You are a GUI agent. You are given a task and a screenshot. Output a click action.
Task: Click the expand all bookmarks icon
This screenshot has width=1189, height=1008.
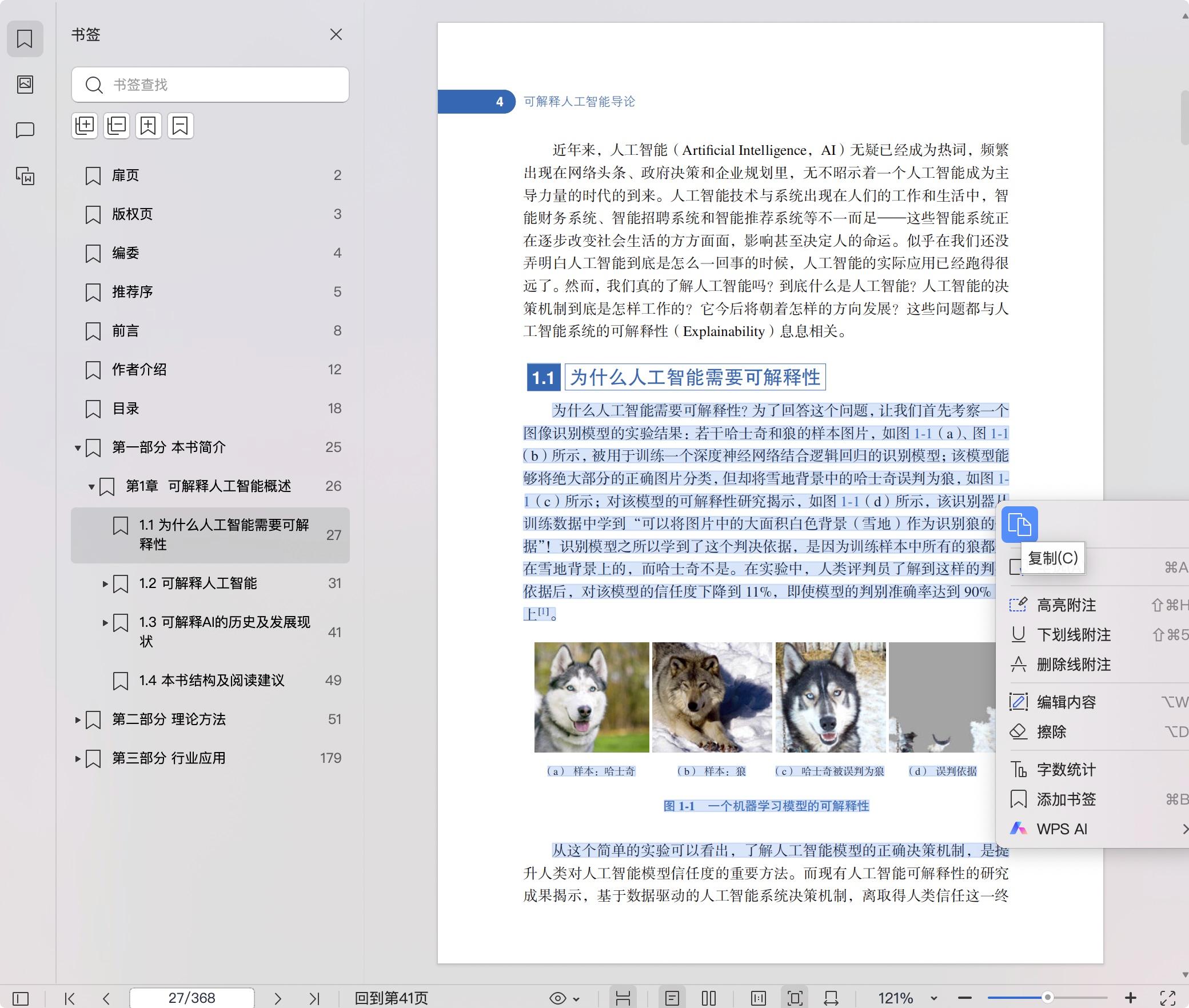pos(85,126)
